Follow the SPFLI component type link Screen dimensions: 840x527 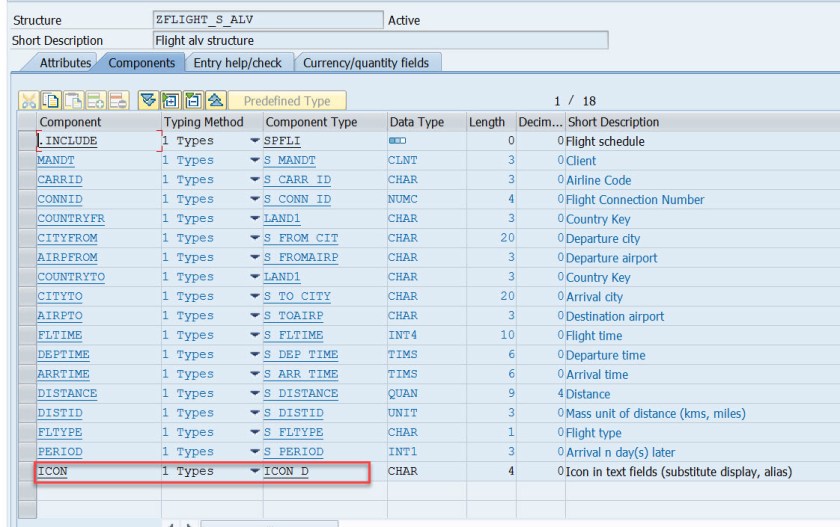(x=282, y=141)
